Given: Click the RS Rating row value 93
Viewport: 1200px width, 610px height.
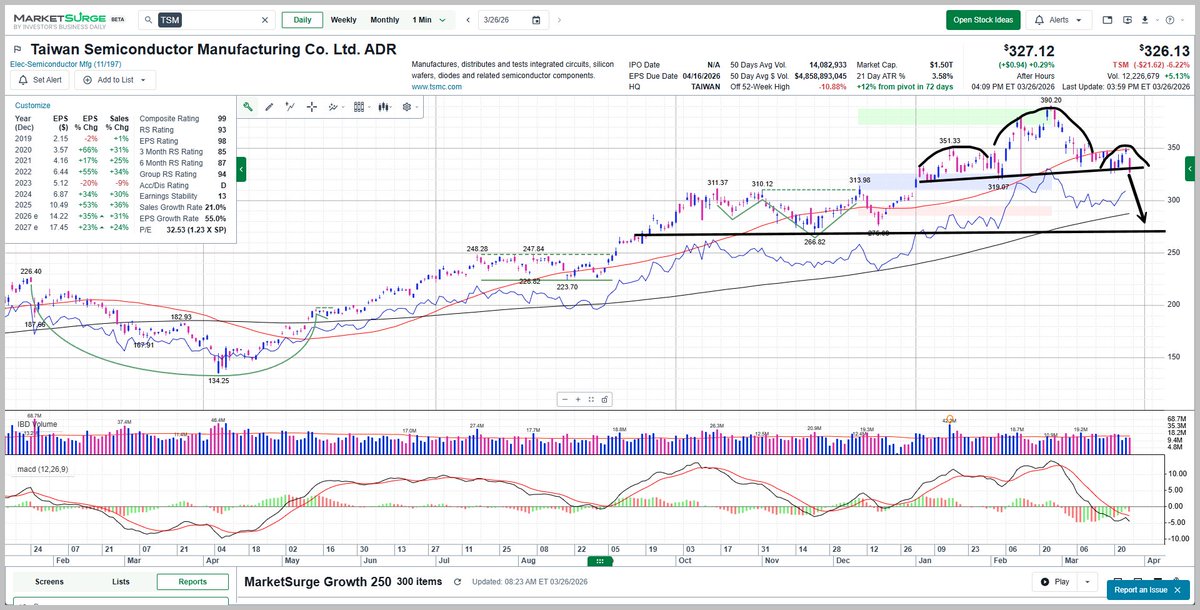Looking at the screenshot, I should click(220, 129).
